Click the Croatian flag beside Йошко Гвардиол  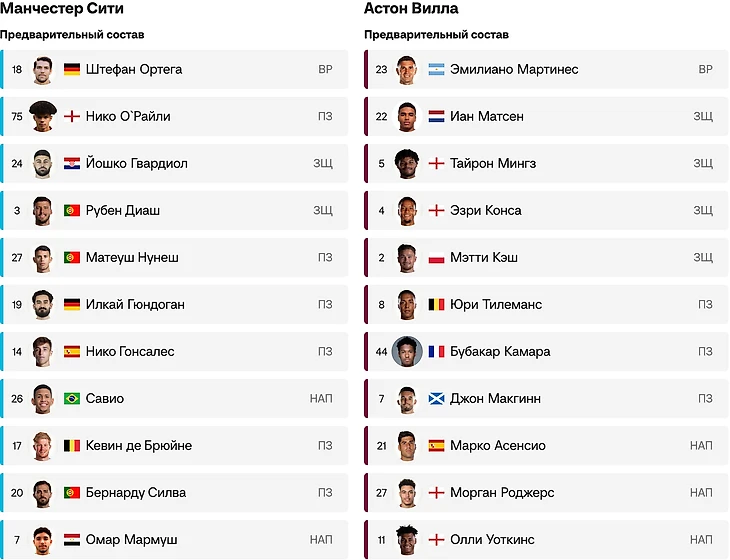[x=72, y=164]
